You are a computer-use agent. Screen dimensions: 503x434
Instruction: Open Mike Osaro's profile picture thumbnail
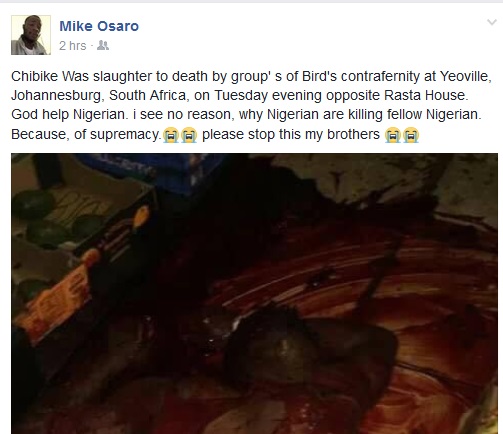pos(31,35)
